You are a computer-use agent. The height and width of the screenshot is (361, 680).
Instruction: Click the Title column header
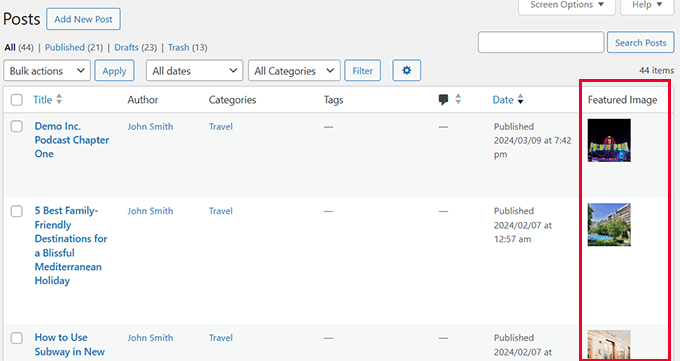(42, 99)
